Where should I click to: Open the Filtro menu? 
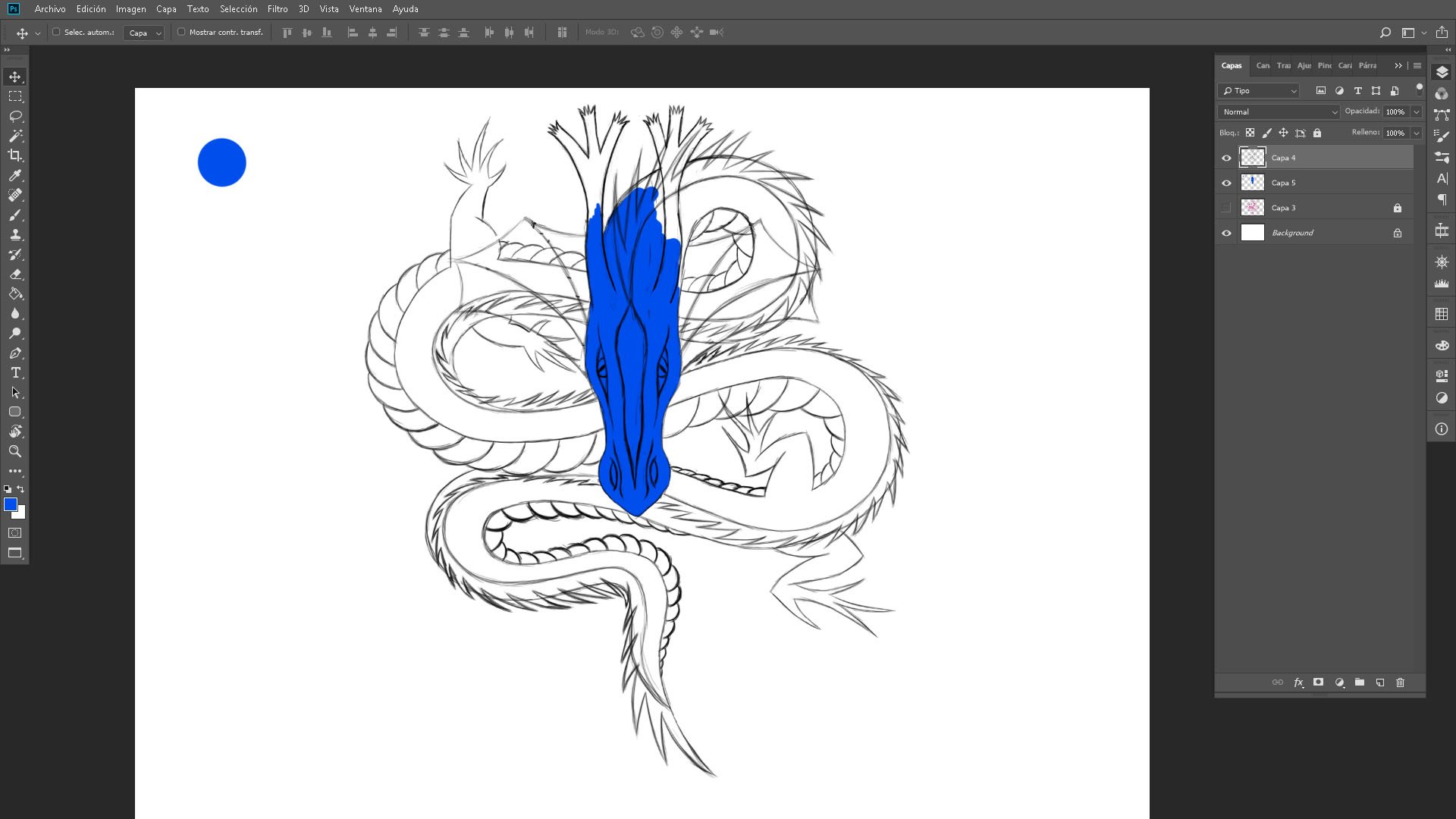[x=278, y=9]
